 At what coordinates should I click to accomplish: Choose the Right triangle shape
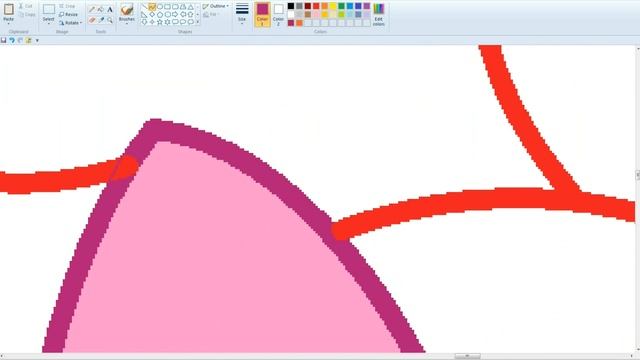tap(144, 14)
